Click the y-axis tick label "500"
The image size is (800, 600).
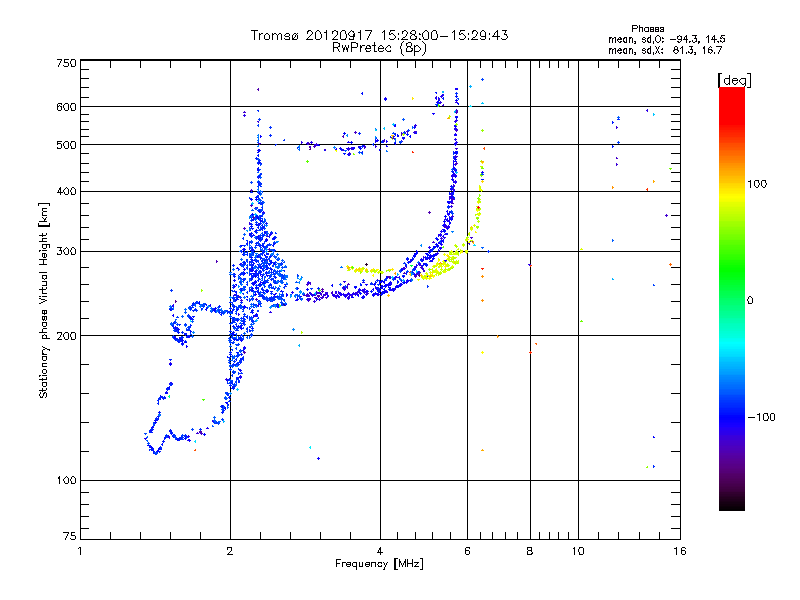(66, 145)
